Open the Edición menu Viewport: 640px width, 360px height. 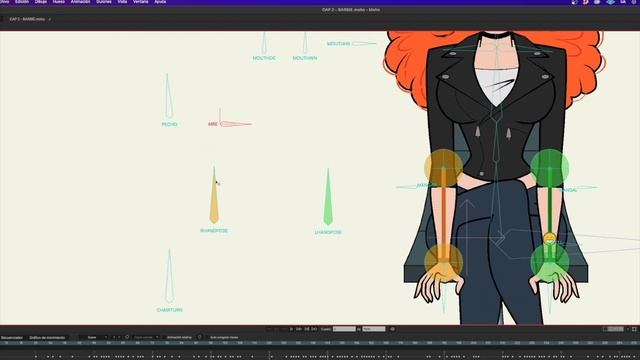click(22, 2)
